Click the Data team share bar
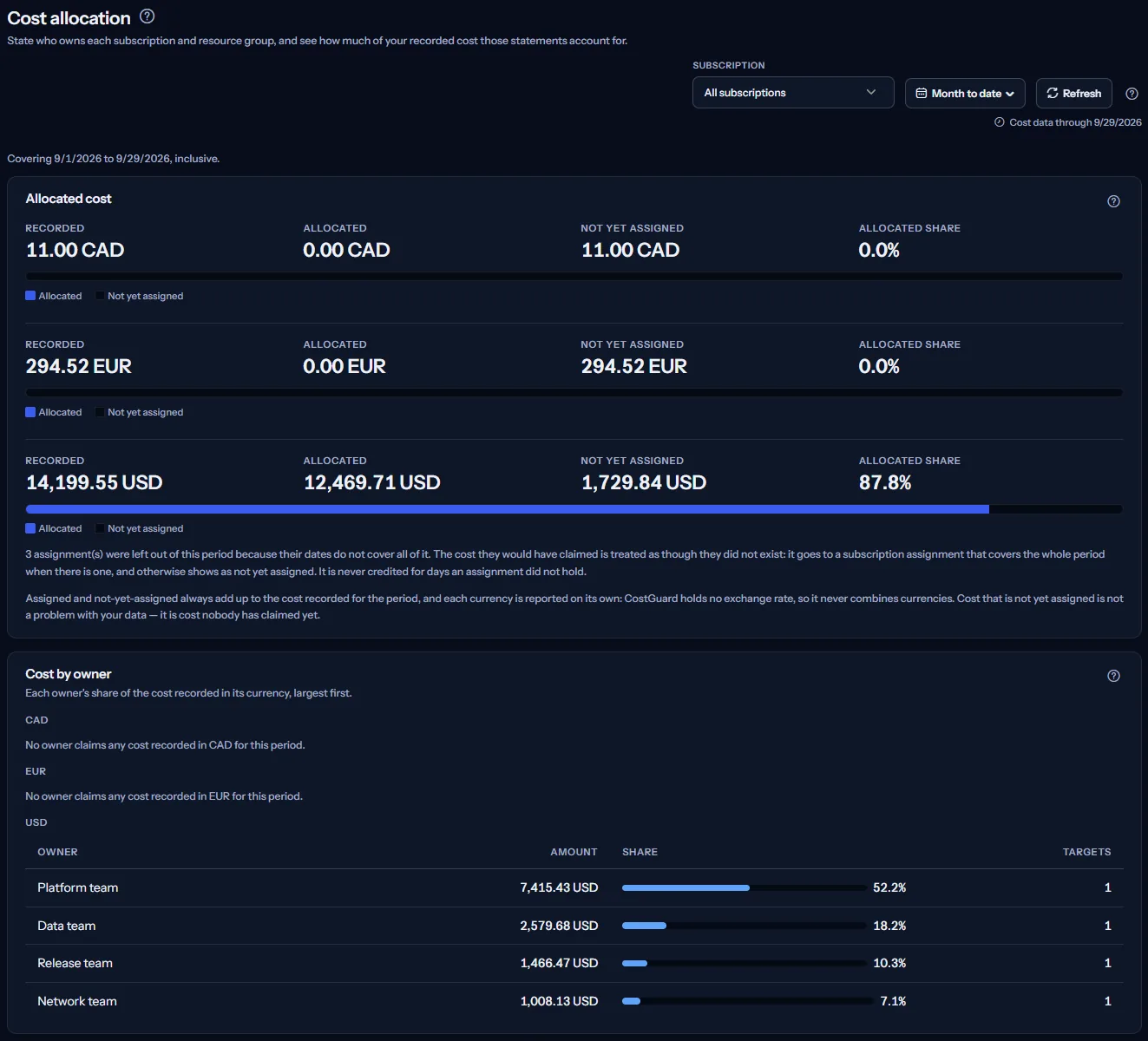Image resolution: width=1148 pixels, height=1041 pixels. (x=744, y=926)
